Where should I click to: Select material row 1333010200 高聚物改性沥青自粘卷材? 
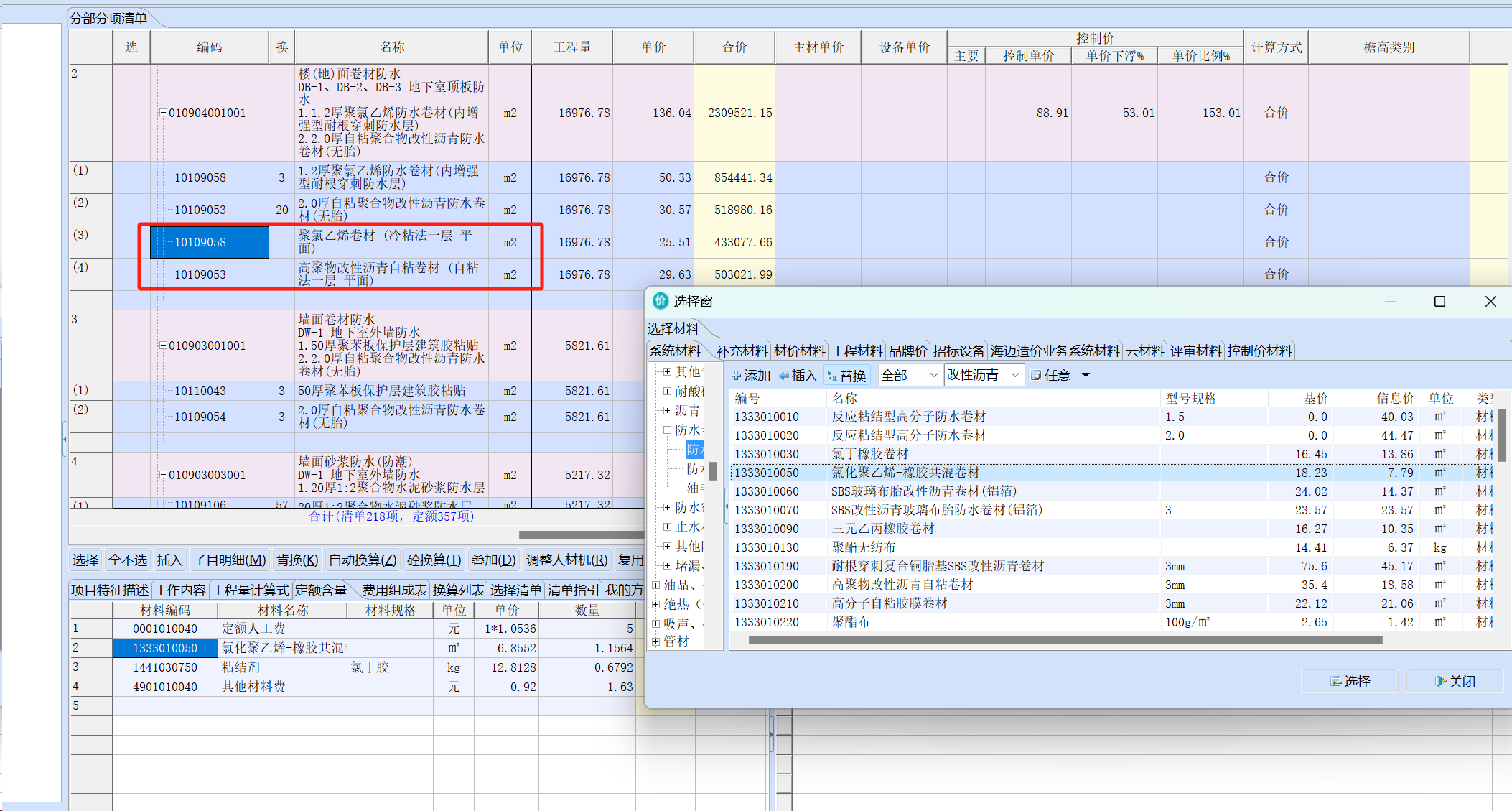1113,585
